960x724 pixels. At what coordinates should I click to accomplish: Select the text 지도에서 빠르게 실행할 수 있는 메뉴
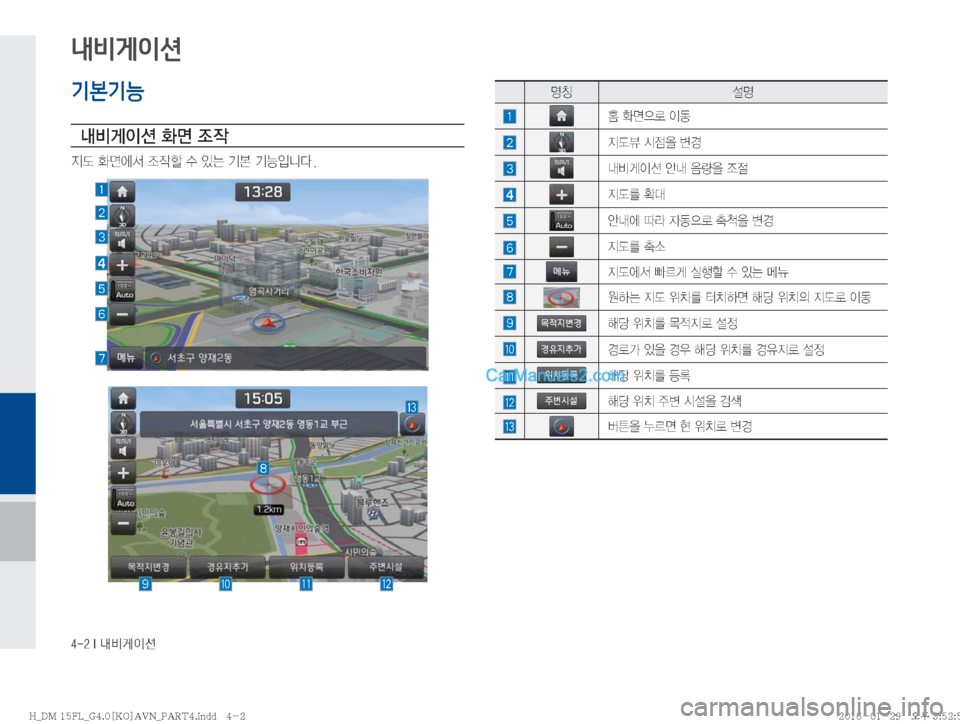698,272
